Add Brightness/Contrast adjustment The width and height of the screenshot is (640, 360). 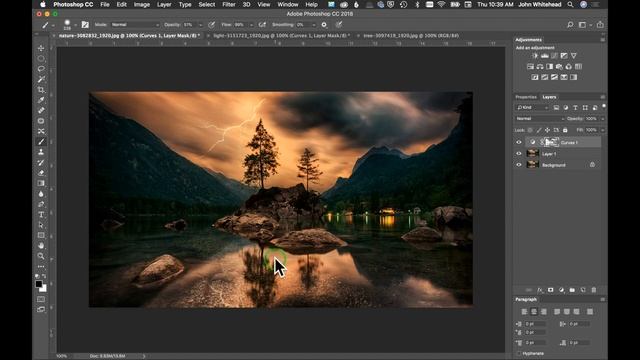[535, 56]
